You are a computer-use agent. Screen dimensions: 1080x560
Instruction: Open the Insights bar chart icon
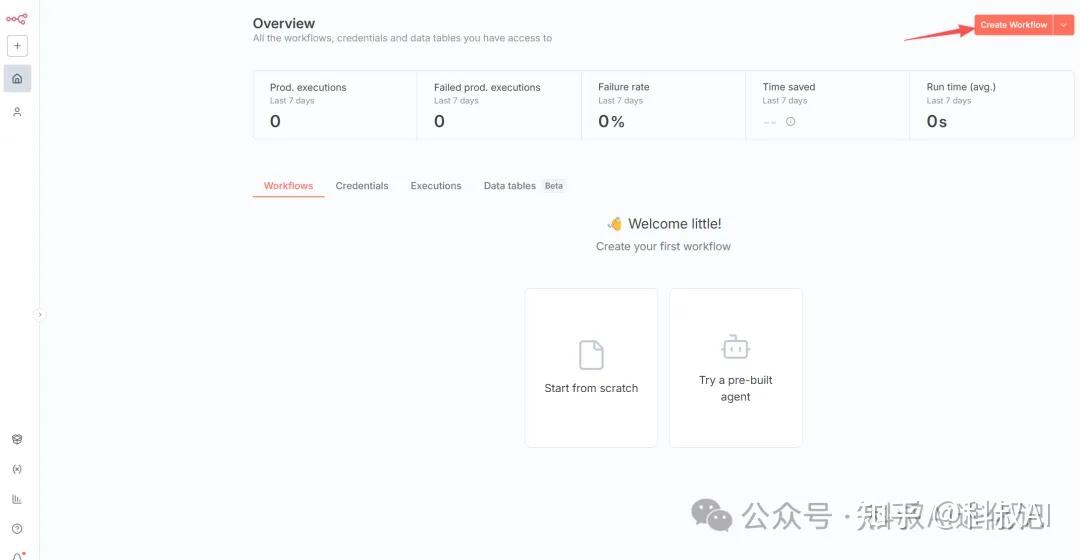tap(17, 499)
